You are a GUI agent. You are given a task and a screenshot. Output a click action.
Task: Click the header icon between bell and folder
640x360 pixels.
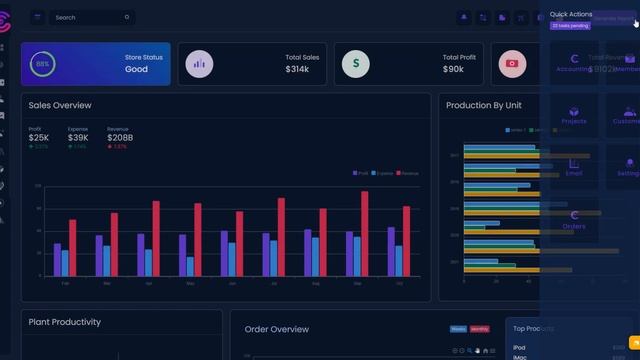point(483,18)
